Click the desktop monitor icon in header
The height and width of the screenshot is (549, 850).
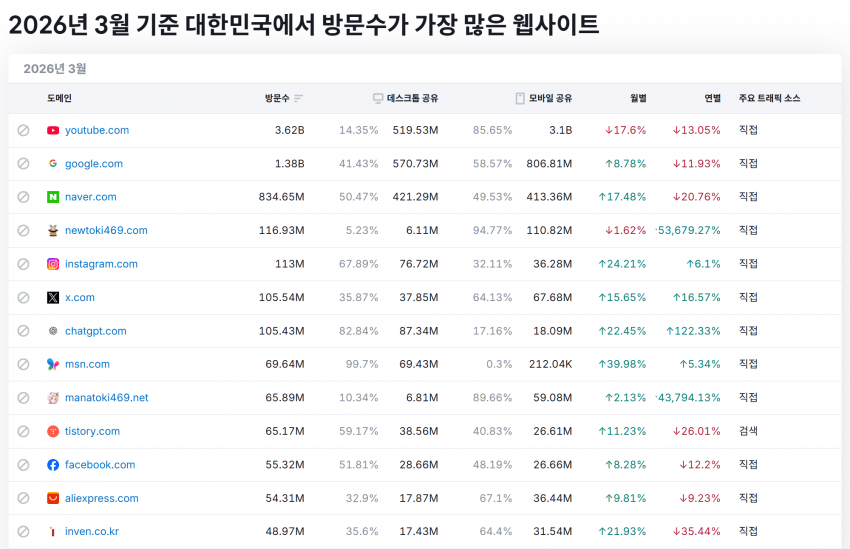pyautogui.click(x=378, y=98)
